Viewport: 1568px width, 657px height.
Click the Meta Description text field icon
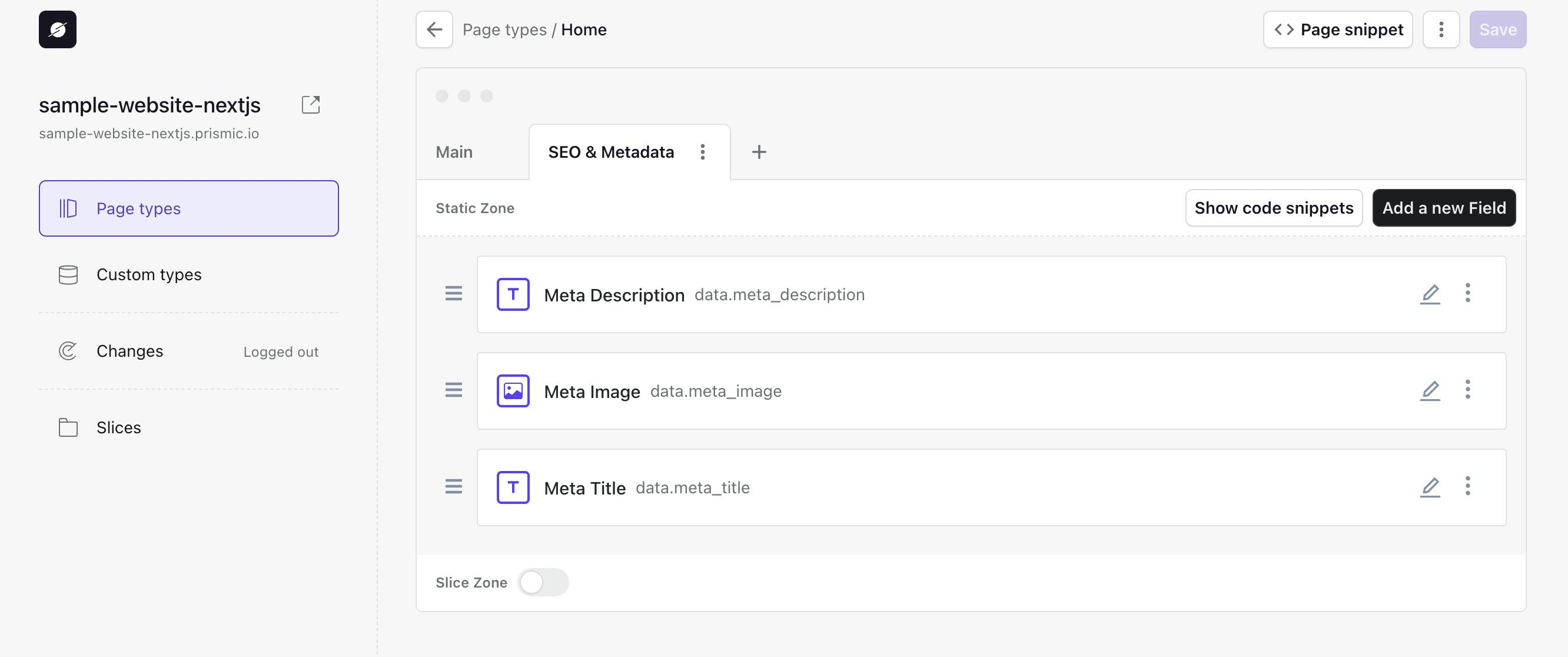pos(513,294)
